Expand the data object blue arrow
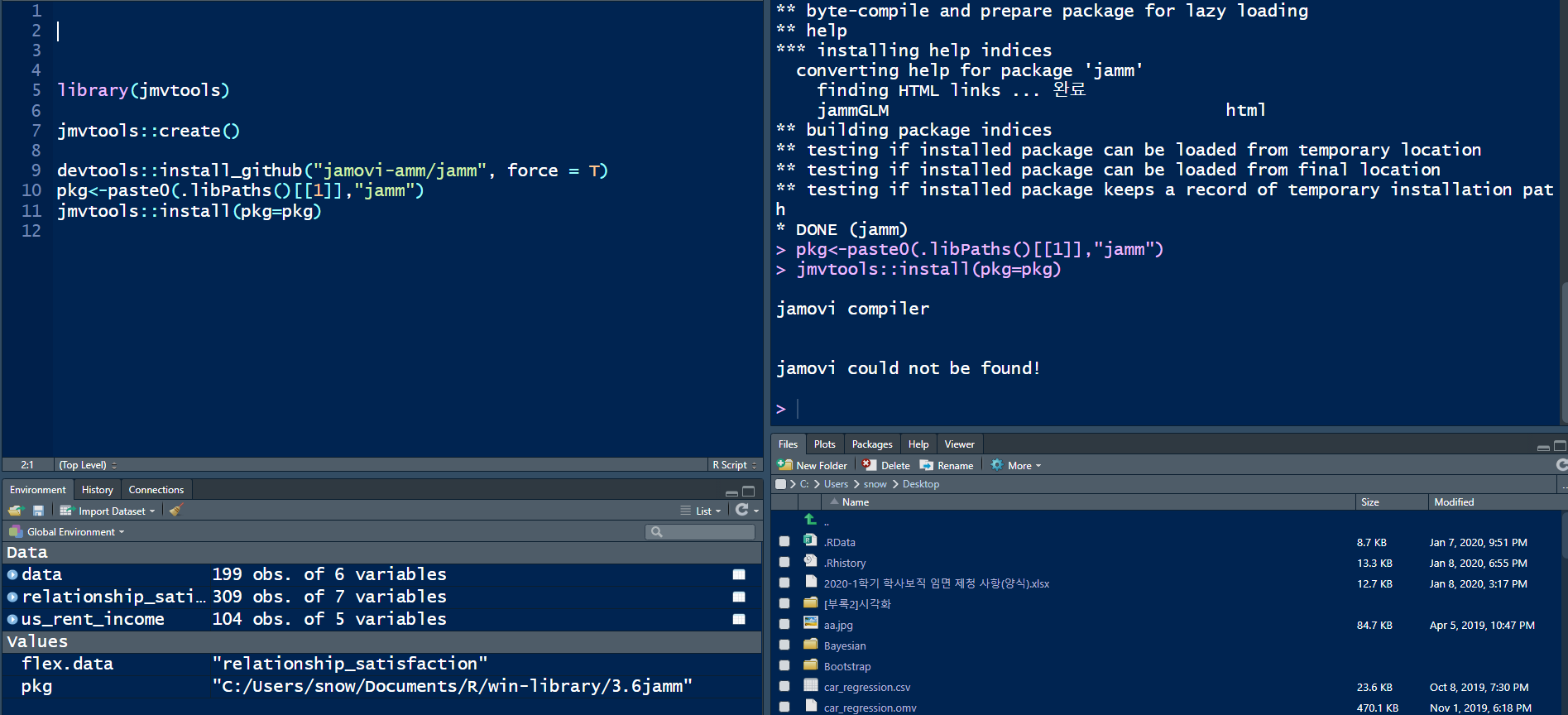Viewport: 1568px width, 715px height. click(x=12, y=574)
